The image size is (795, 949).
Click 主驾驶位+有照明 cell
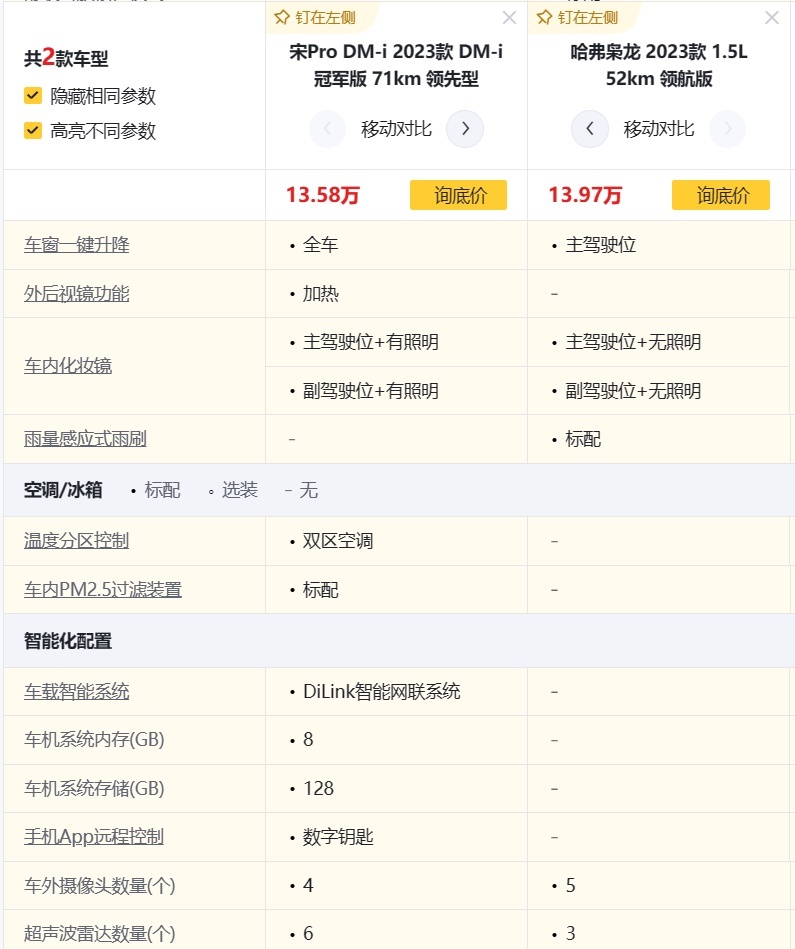coord(370,342)
